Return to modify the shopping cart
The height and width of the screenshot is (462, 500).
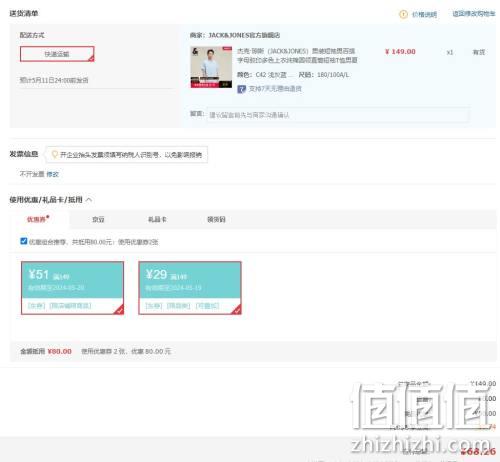tap(473, 14)
